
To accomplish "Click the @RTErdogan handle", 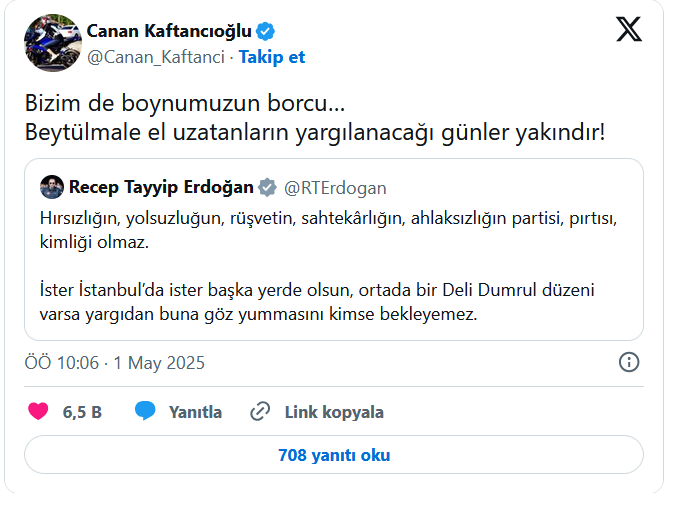I will pyautogui.click(x=335, y=187).
